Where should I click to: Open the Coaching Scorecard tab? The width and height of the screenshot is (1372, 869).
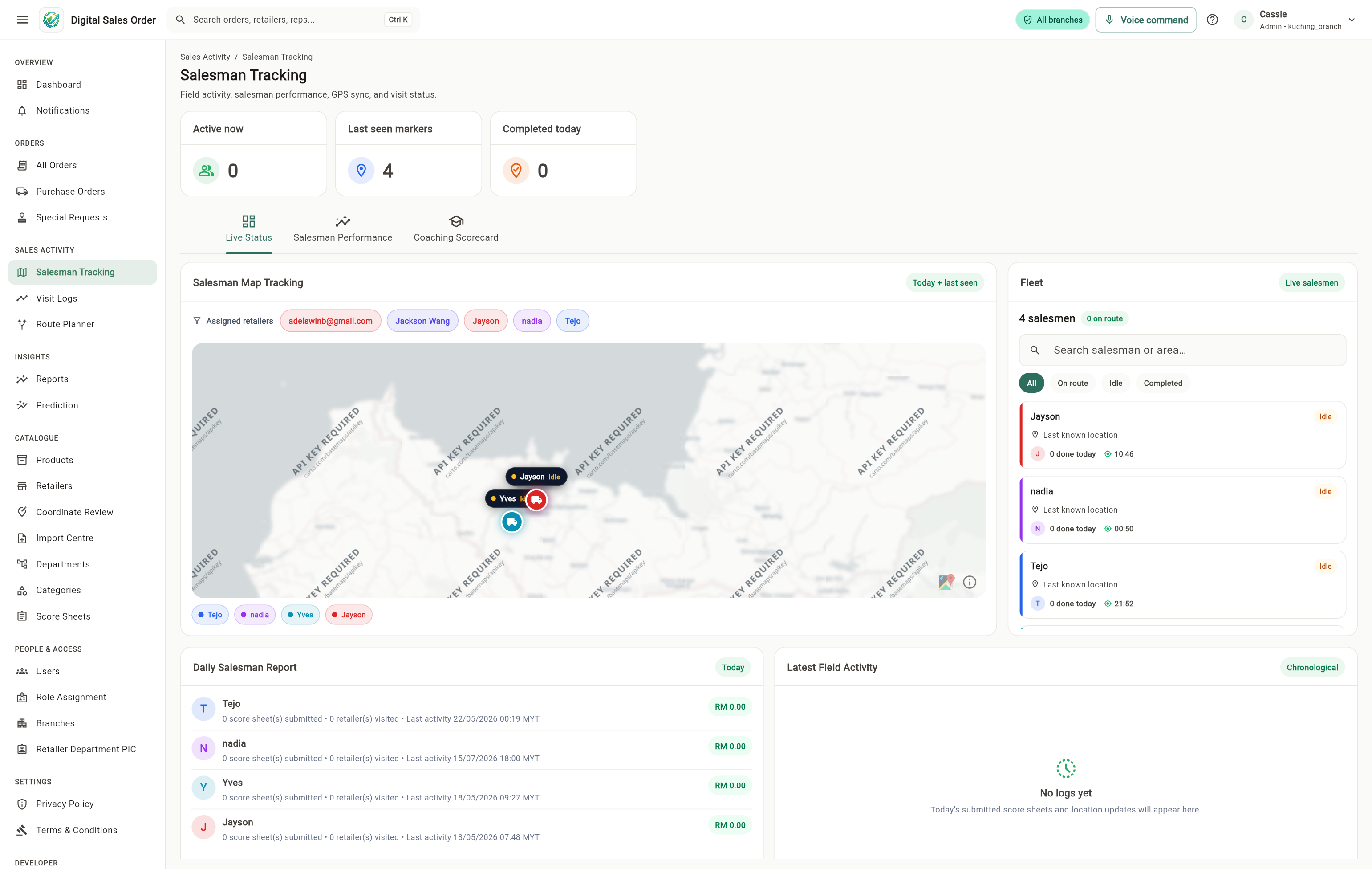tap(456, 229)
